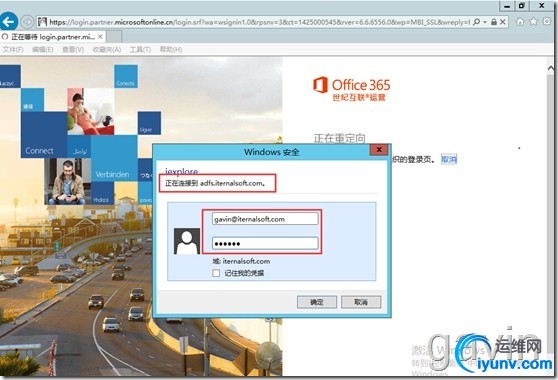Click the page-type icon left of the URL

(x=42, y=22)
